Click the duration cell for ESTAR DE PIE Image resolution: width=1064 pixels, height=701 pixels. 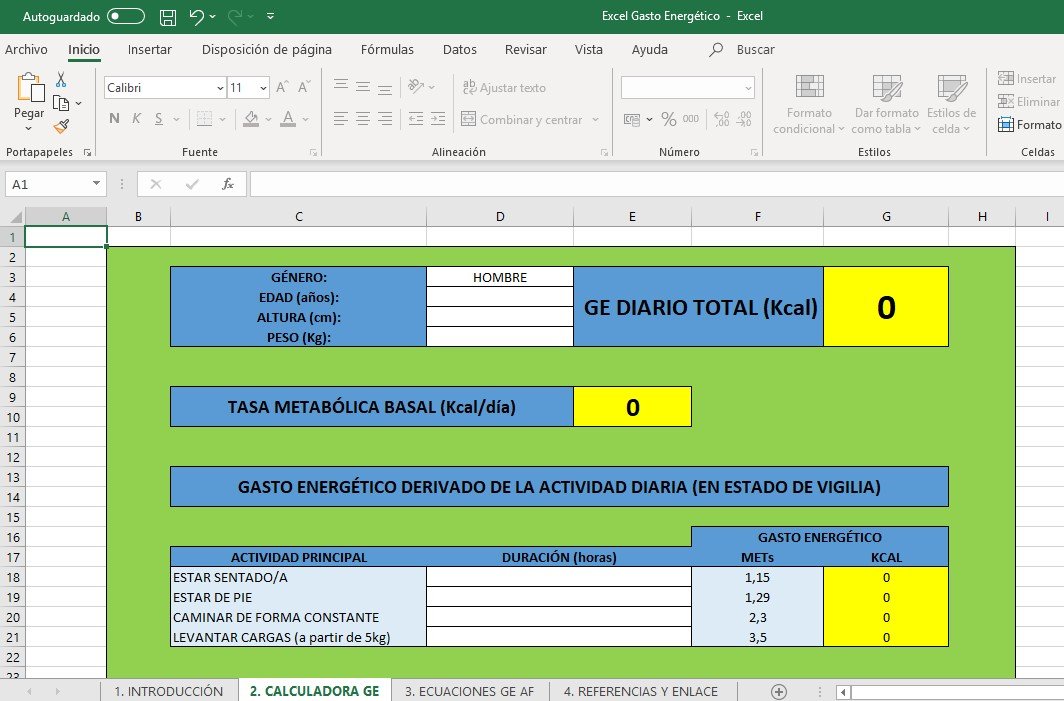pyautogui.click(x=559, y=597)
